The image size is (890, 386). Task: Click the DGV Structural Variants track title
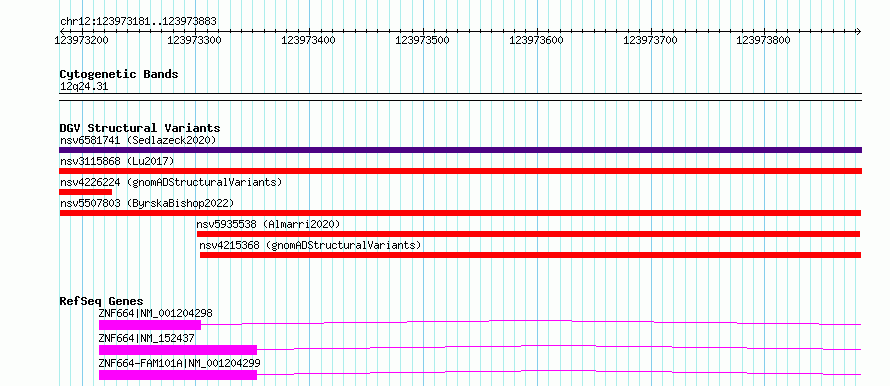pyautogui.click(x=140, y=128)
